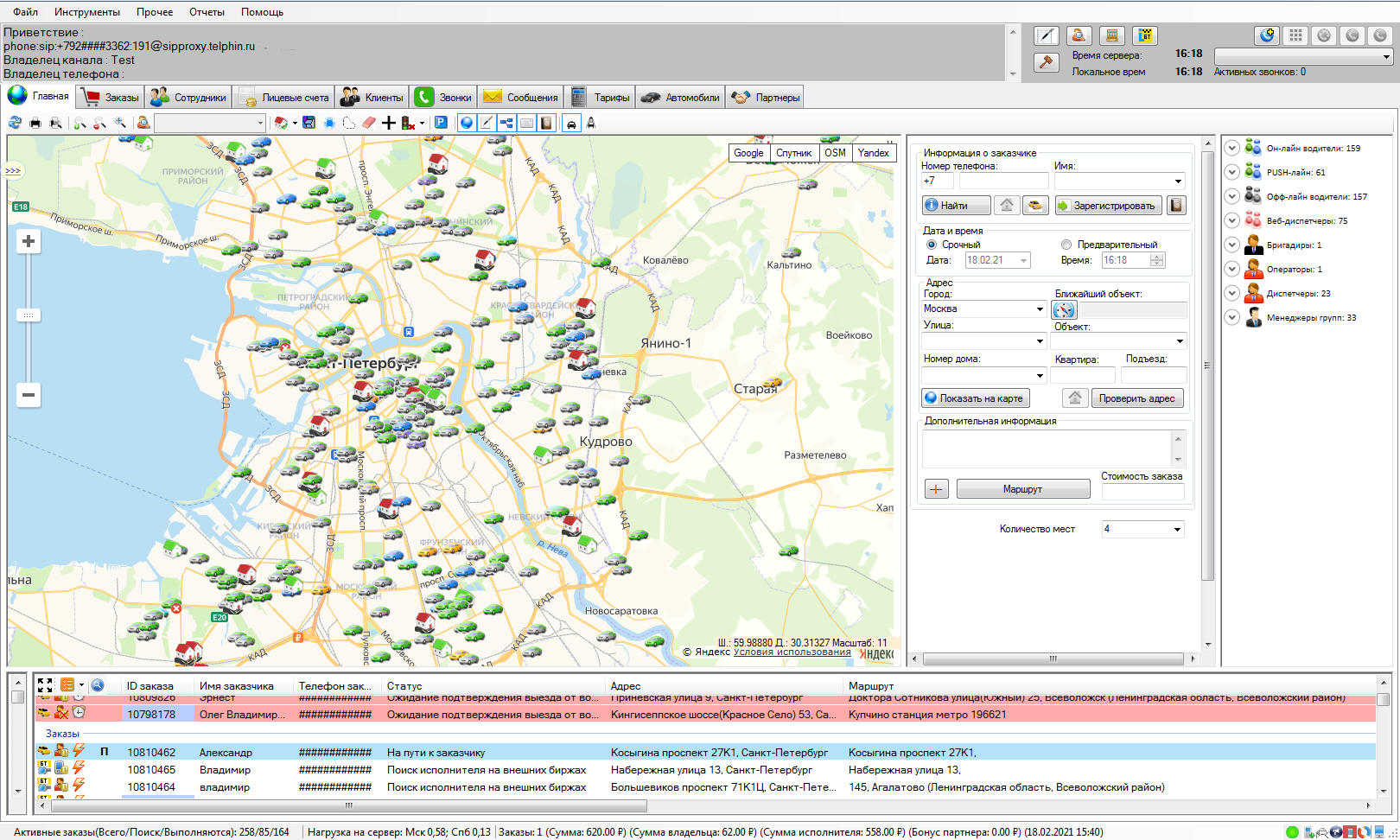The image size is (1400, 840).
Task: Click the notepad with pen button near server time
Action: point(1047,35)
